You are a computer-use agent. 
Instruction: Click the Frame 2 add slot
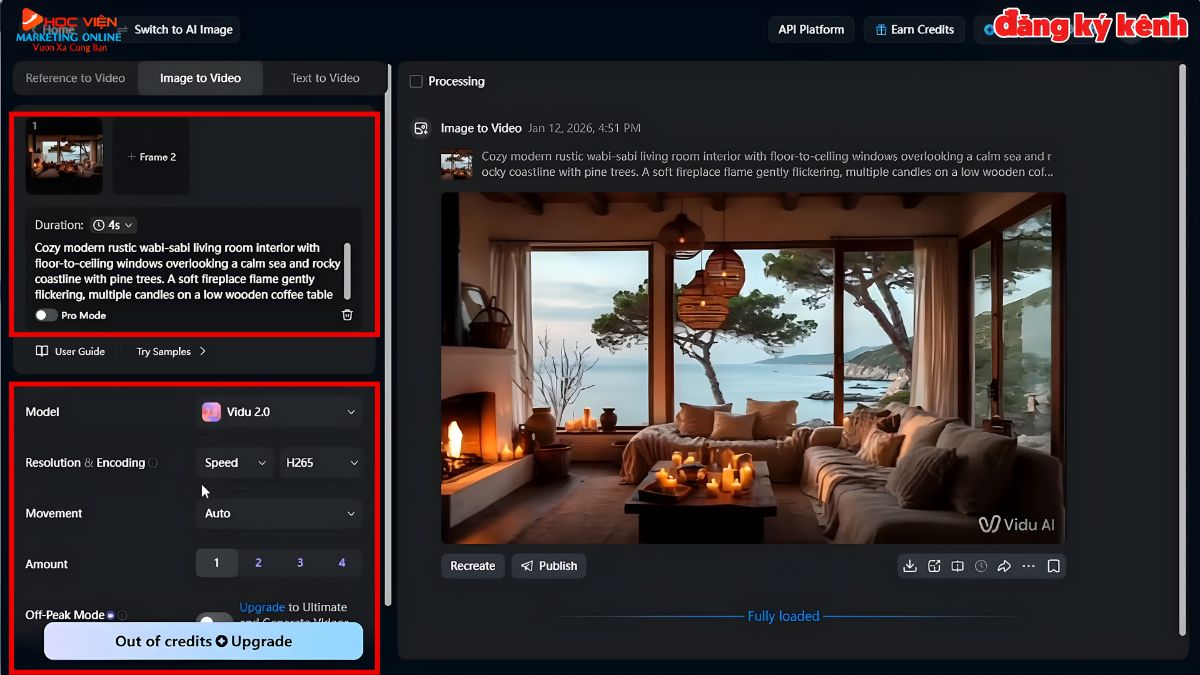(150, 156)
